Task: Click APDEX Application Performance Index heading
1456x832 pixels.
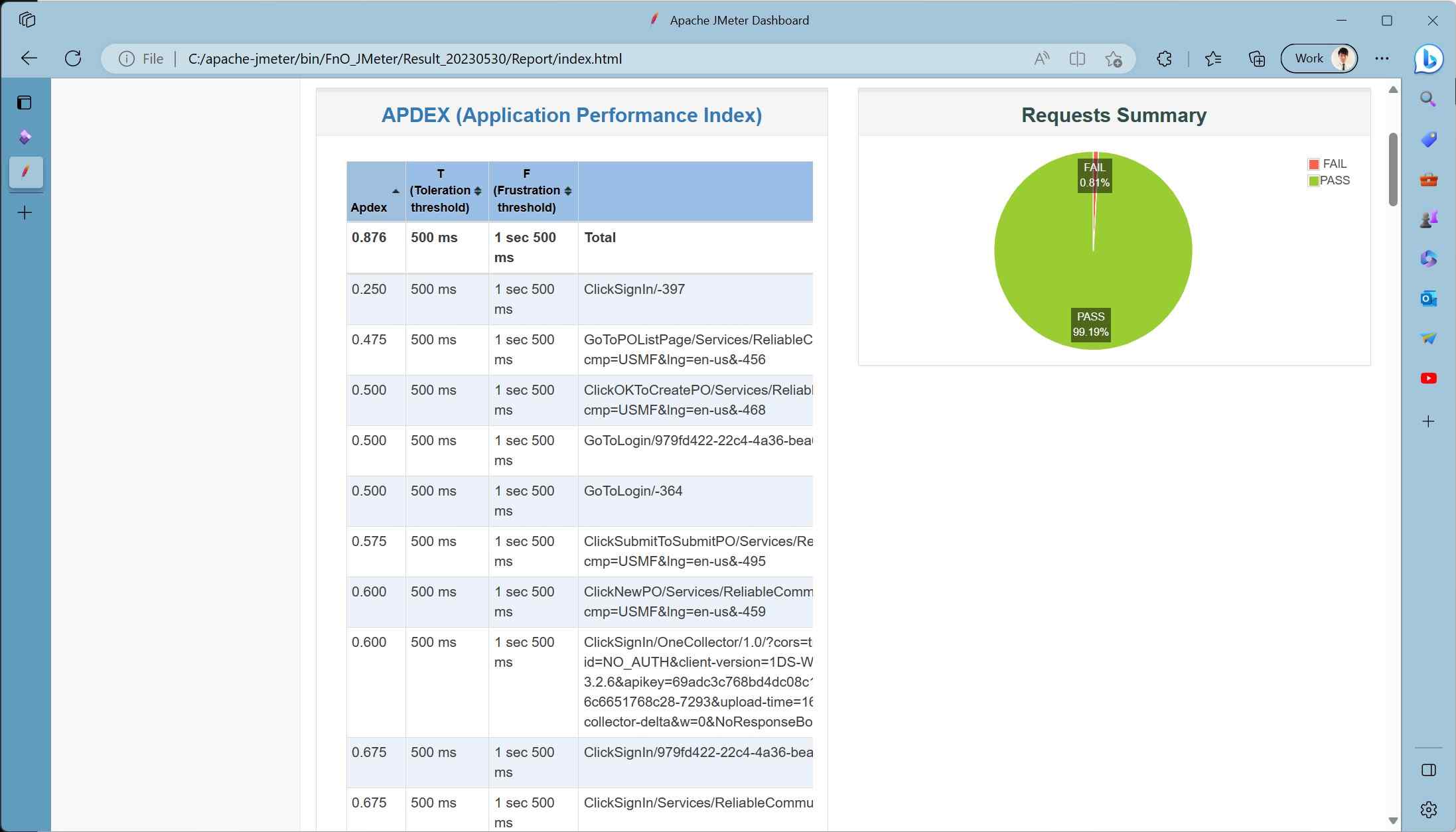Action: [x=571, y=115]
